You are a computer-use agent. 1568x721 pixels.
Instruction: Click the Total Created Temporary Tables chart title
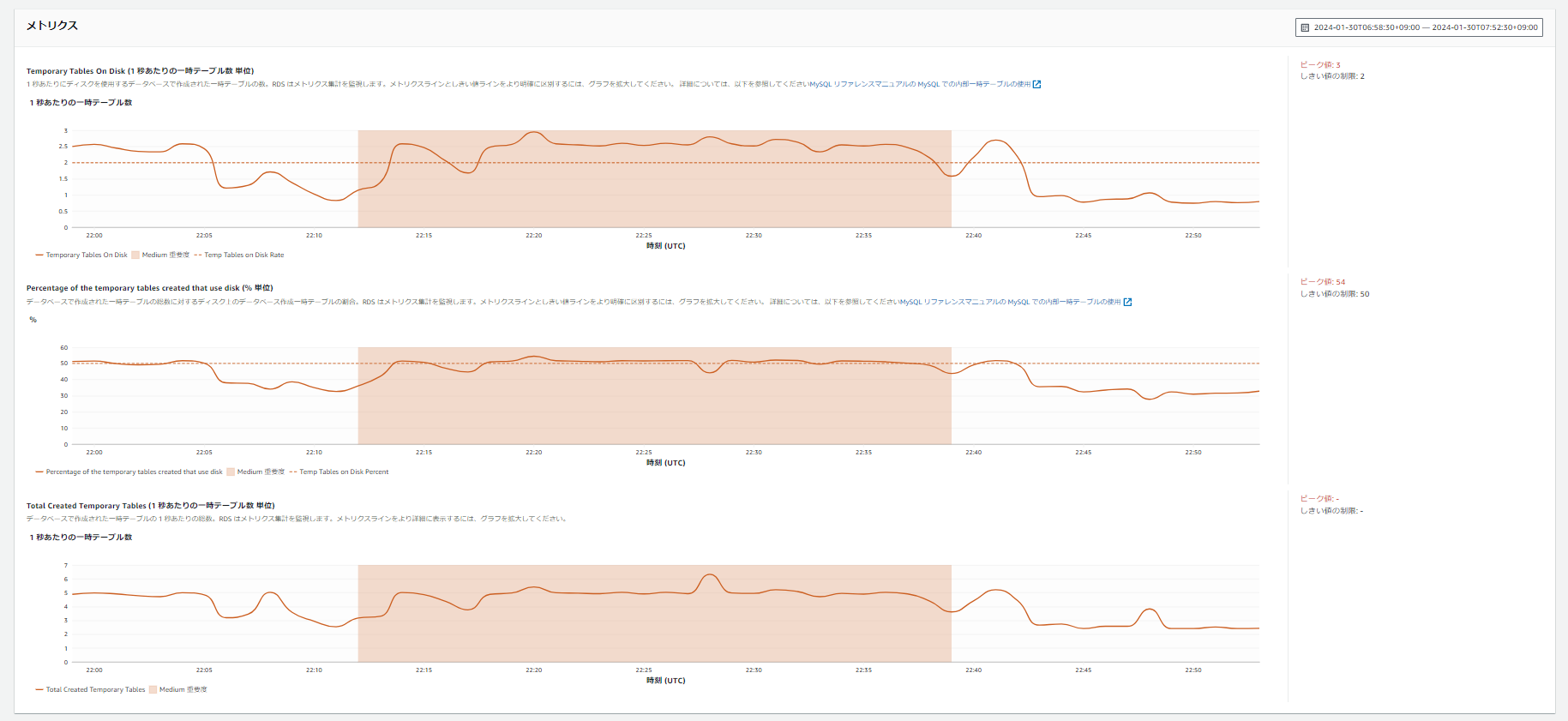pyautogui.click(x=150, y=506)
